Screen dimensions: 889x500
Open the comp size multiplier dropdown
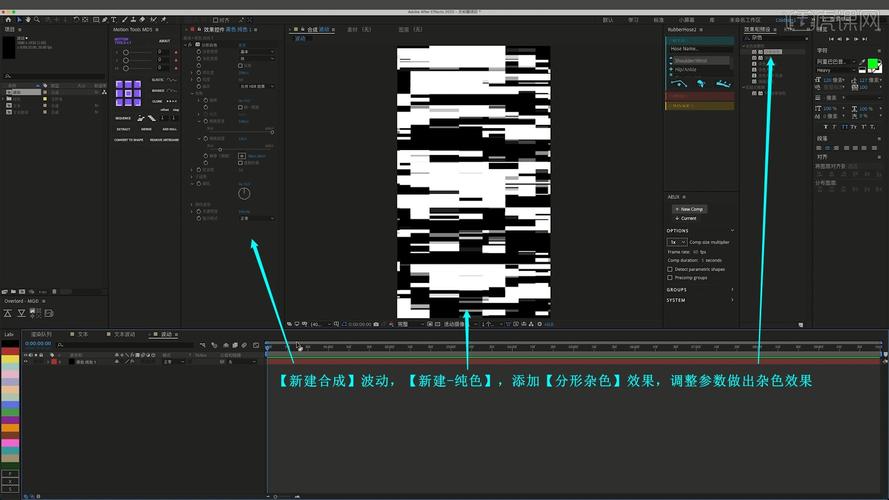(677, 242)
